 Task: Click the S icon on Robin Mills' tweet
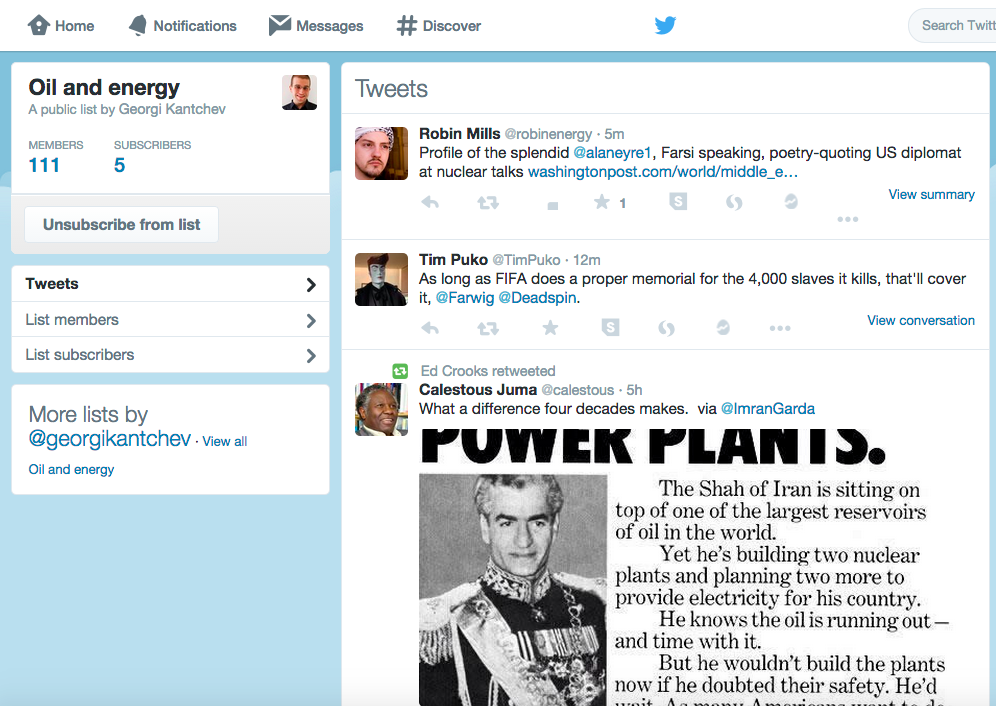(678, 201)
